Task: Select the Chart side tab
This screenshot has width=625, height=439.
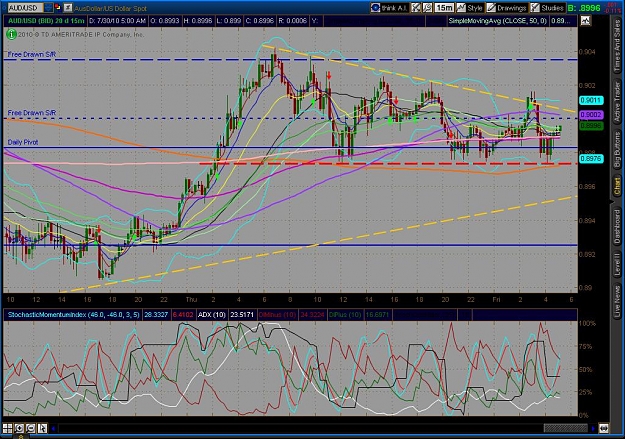Action: click(617, 186)
